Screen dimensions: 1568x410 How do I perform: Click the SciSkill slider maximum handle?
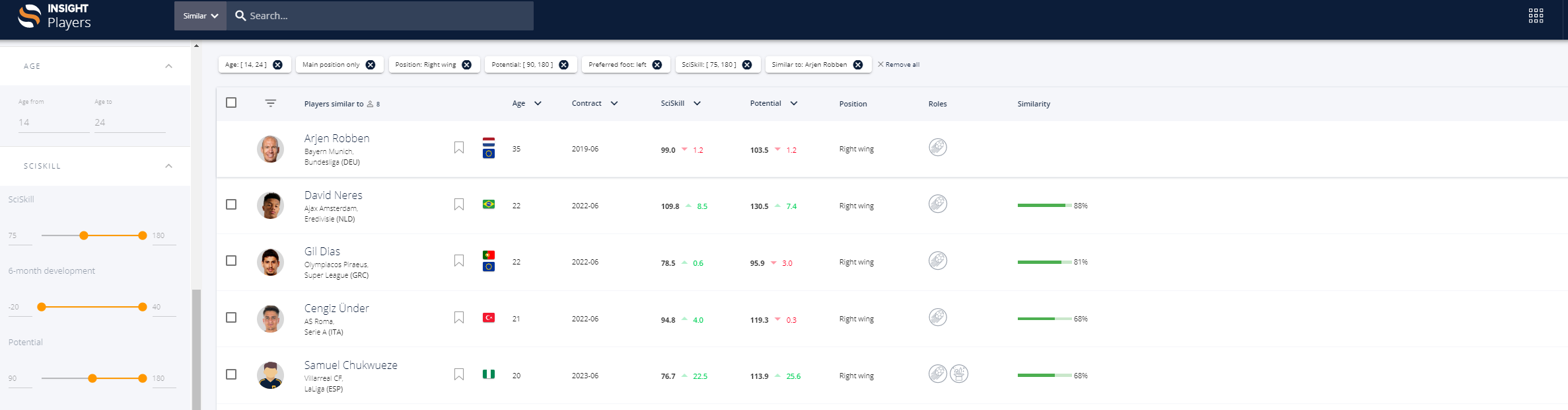click(x=143, y=235)
